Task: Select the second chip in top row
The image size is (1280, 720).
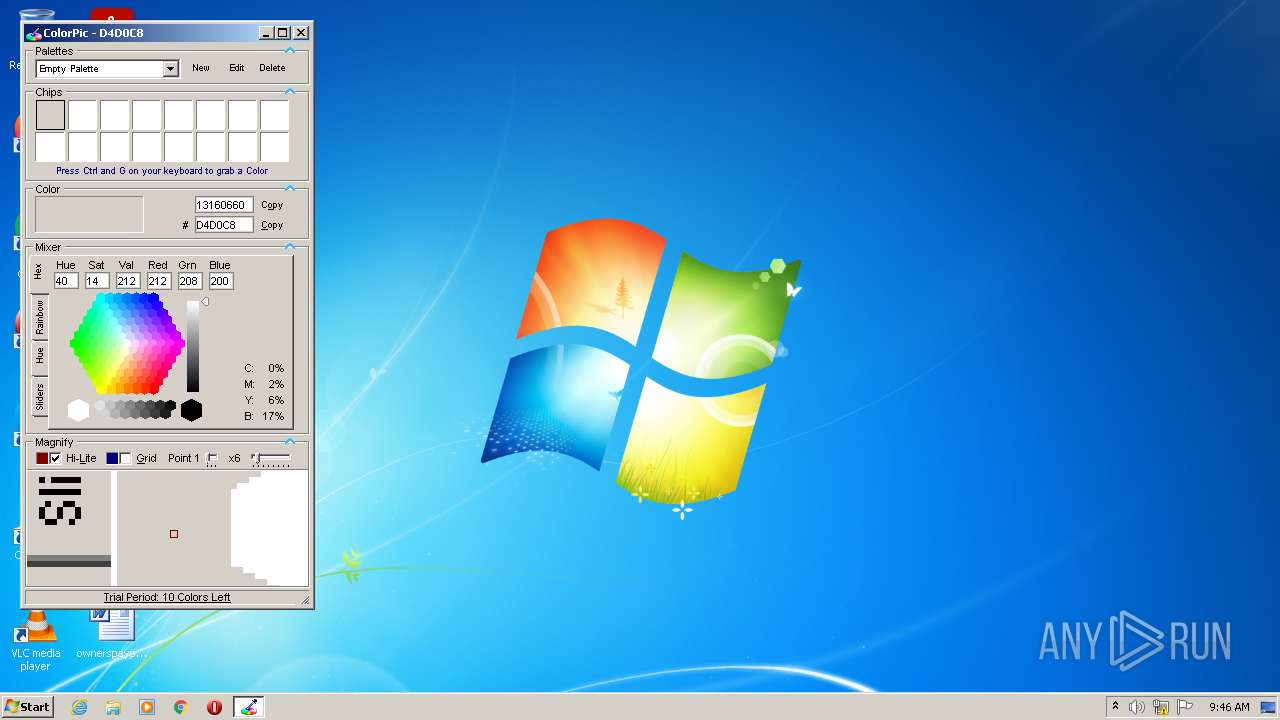Action: [x=82, y=115]
